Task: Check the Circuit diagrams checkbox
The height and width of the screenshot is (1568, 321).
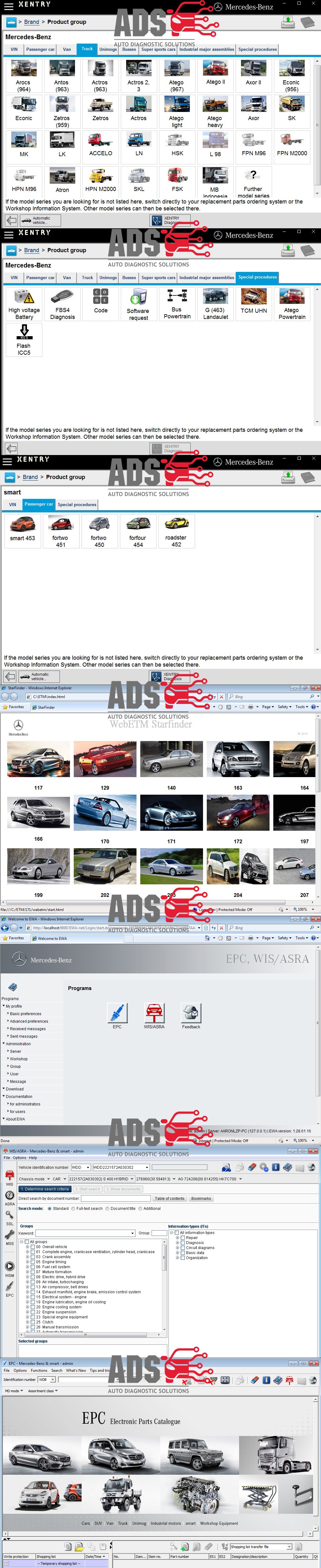Action: tap(183, 1248)
